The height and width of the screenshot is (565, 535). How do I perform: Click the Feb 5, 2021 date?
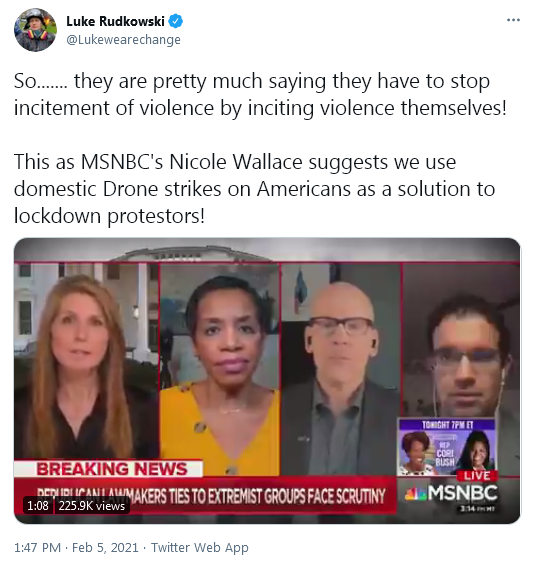coord(105,547)
